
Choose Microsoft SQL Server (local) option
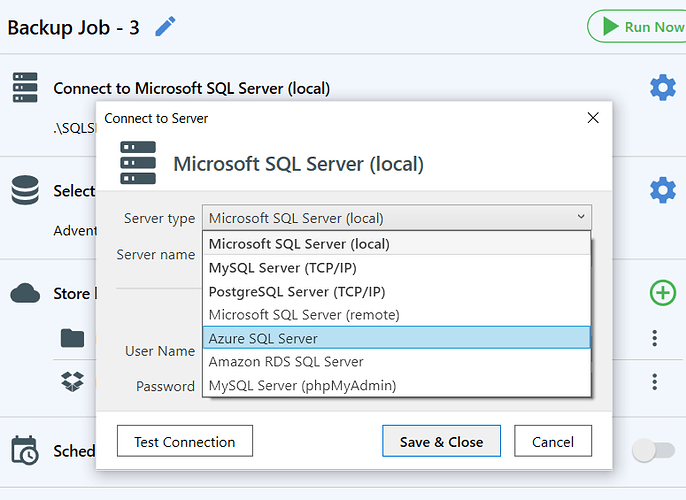click(396, 244)
